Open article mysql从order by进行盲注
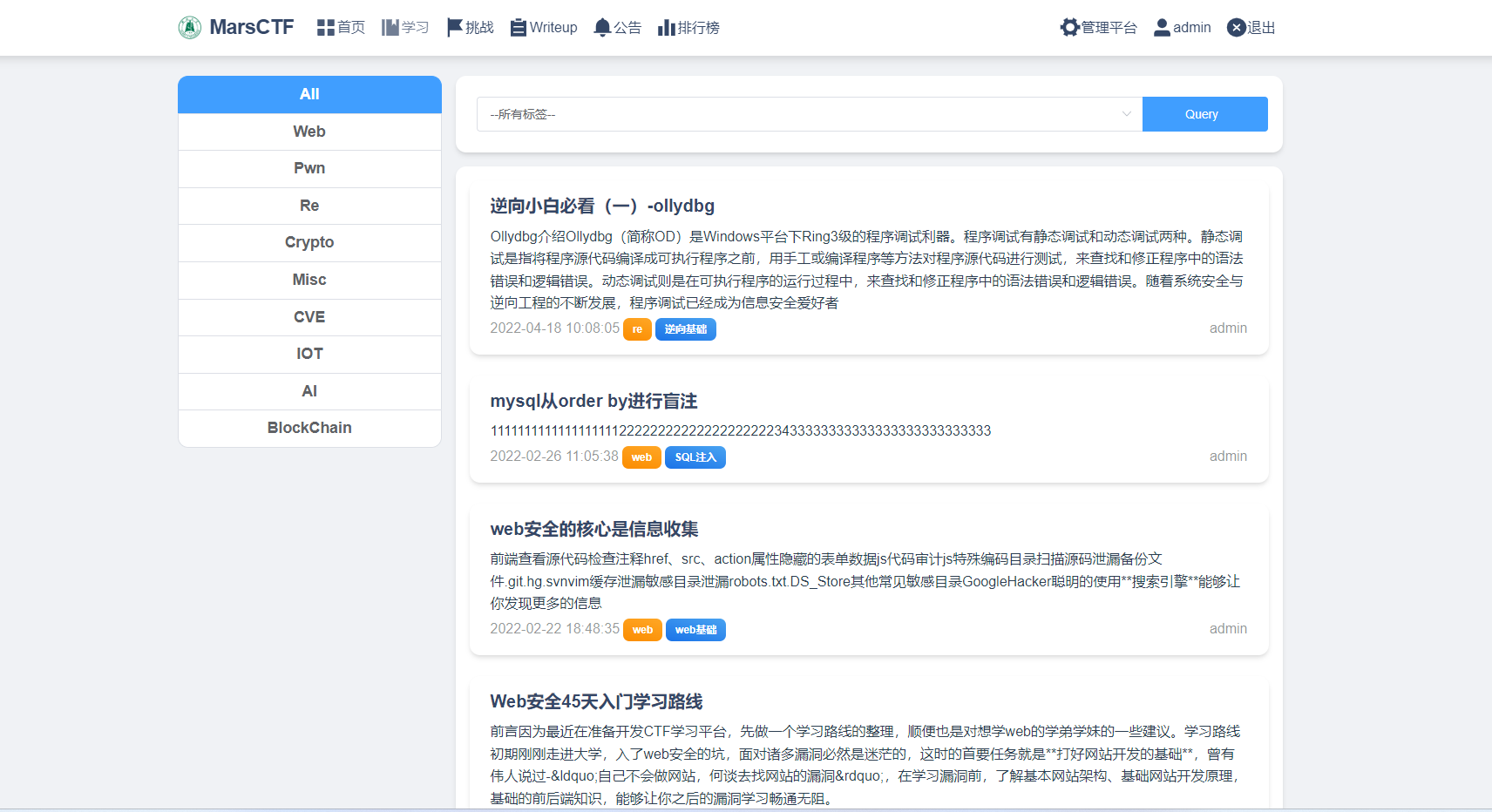The image size is (1492, 812). (x=593, y=401)
